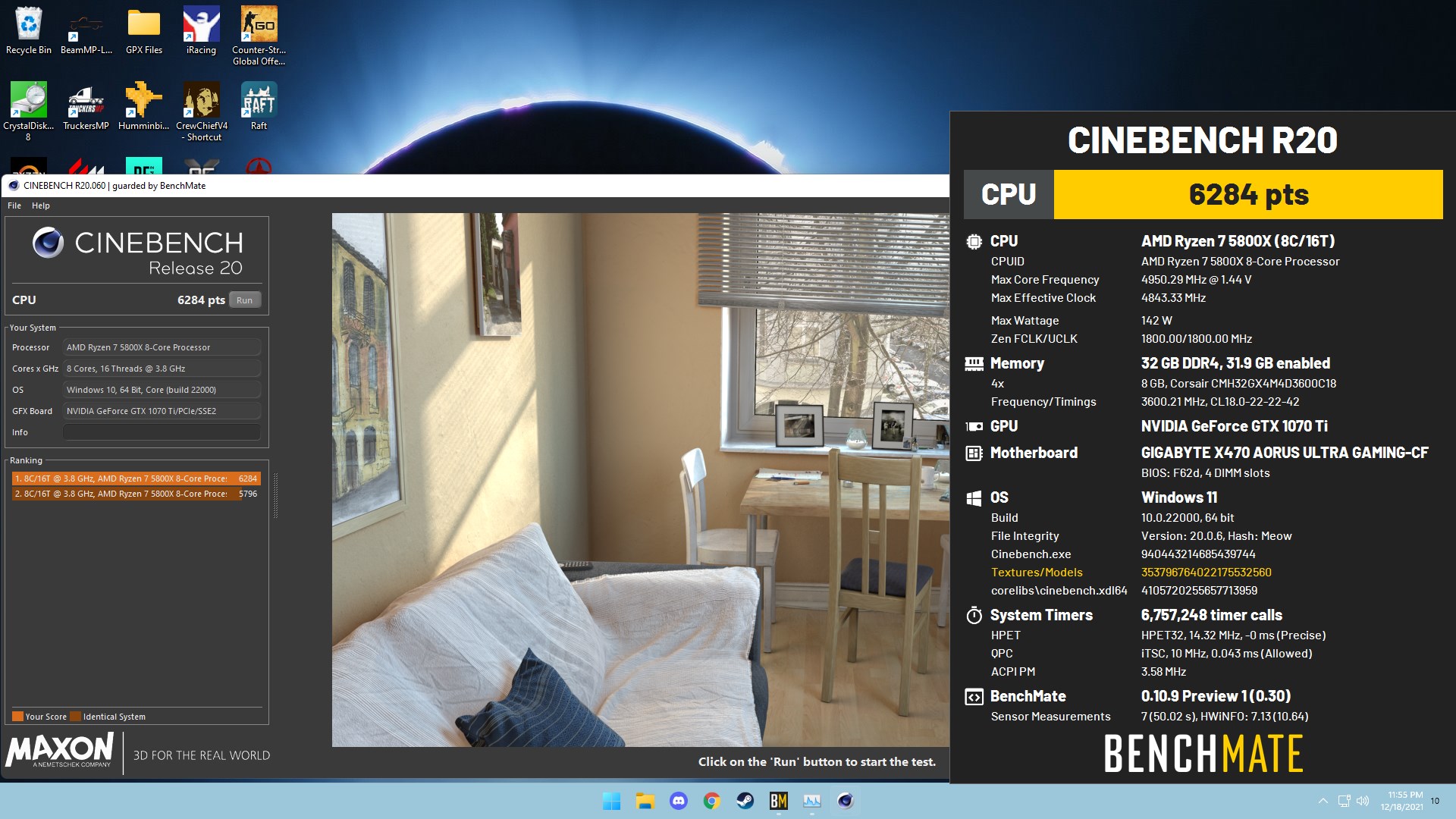The height and width of the screenshot is (819, 1456).
Task: Open the Recycle Bin desktop icon
Action: 29,31
